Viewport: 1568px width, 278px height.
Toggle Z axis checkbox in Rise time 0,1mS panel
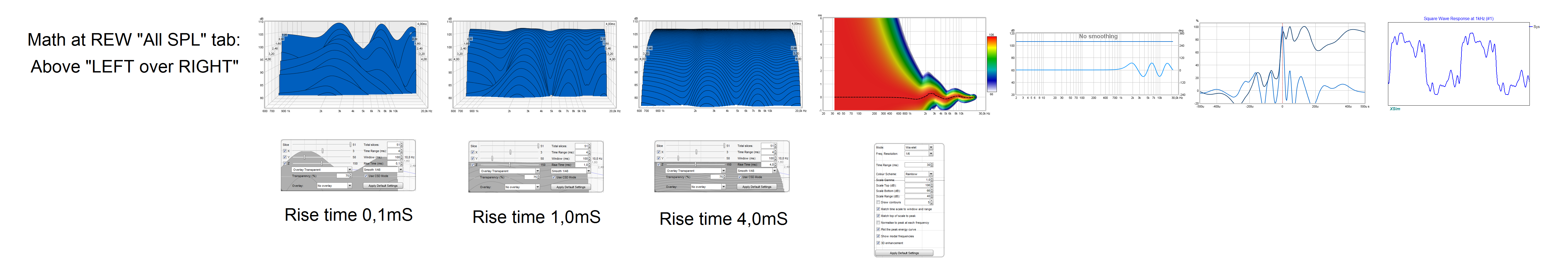tap(285, 163)
